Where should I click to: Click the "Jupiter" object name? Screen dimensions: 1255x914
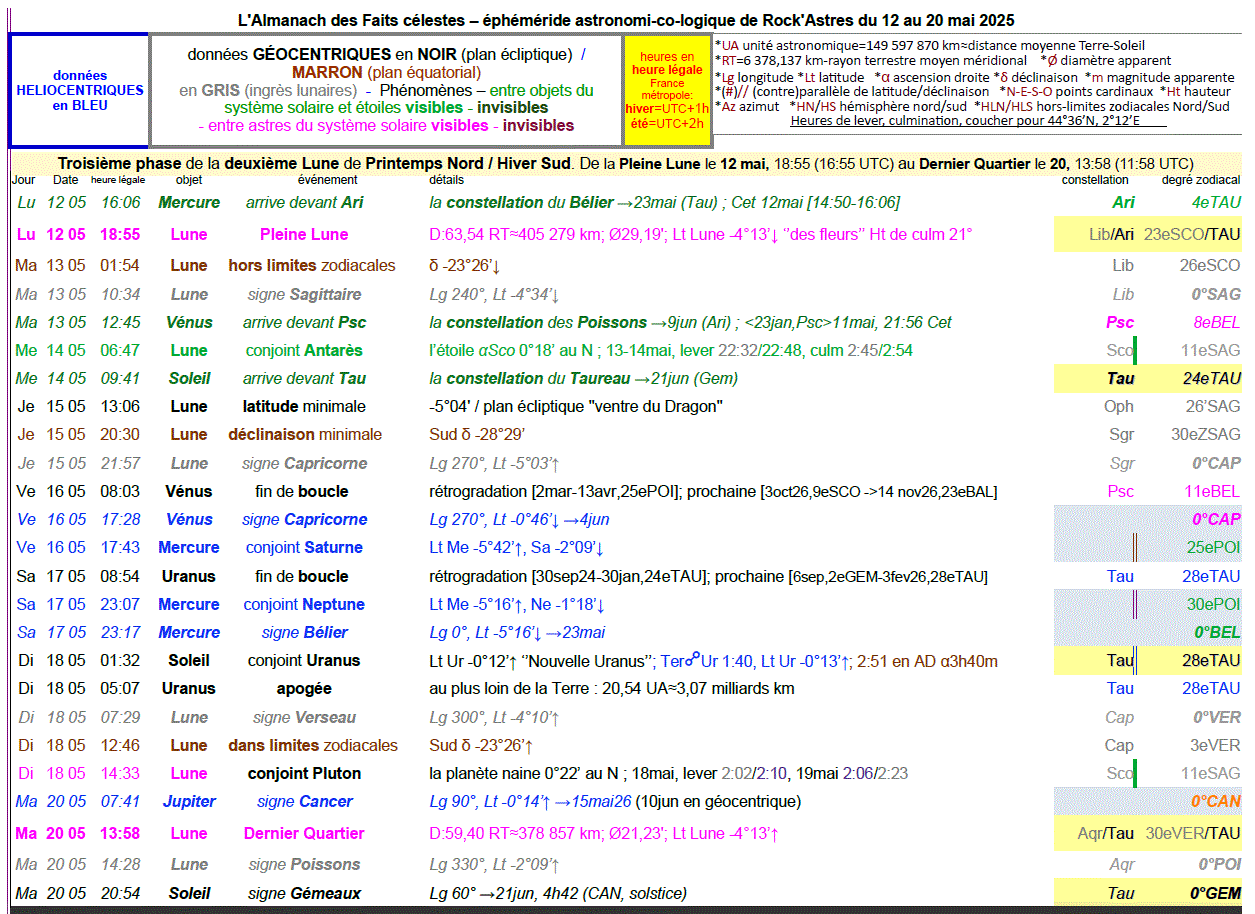point(189,801)
